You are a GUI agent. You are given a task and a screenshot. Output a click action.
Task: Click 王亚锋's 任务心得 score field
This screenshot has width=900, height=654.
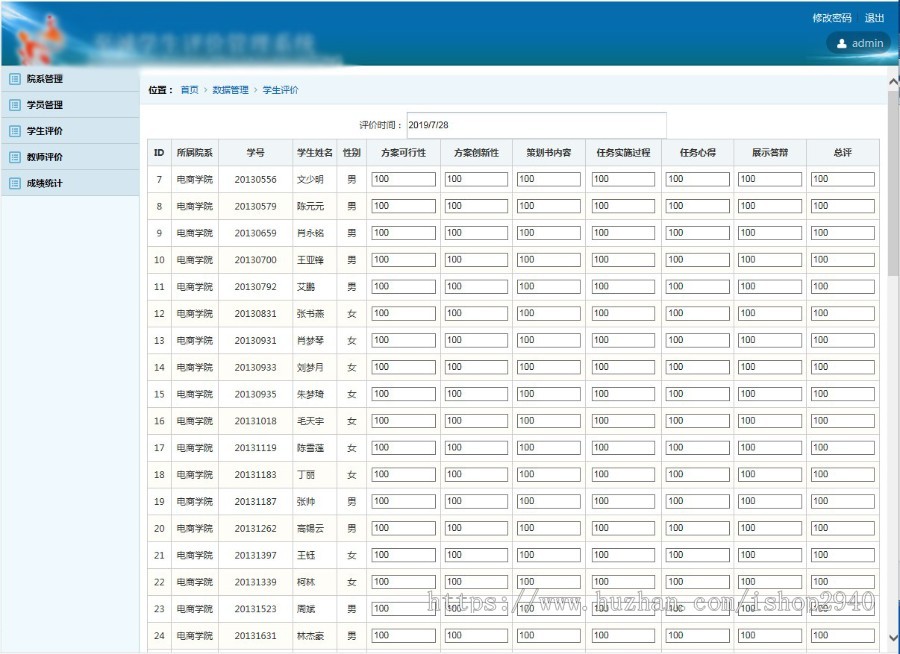click(x=698, y=259)
